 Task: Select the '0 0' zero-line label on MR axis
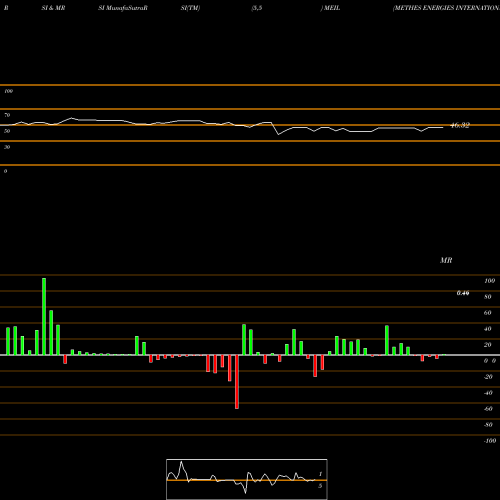pyautogui.click(x=490, y=361)
